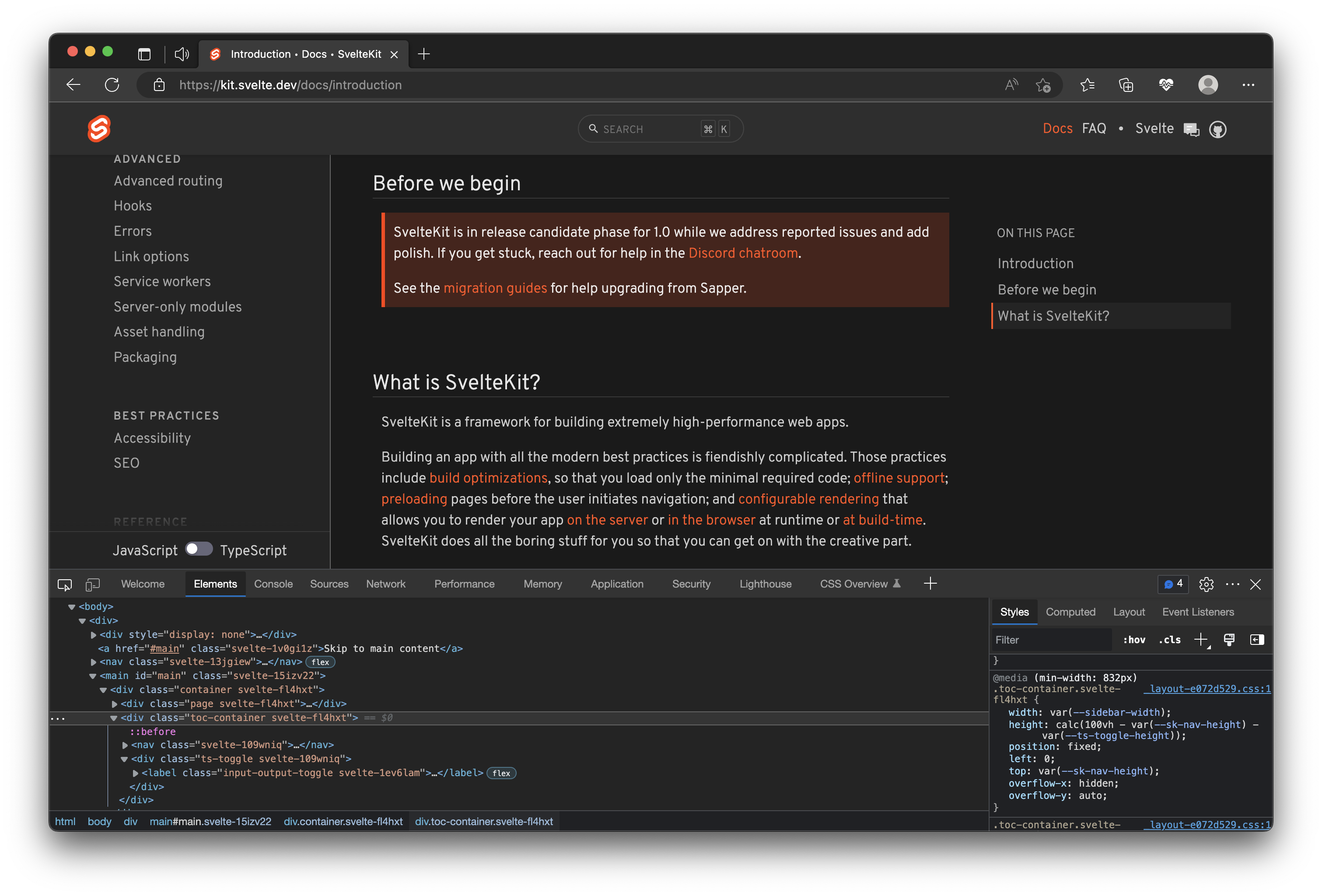Click the Styles Filter input field

pyautogui.click(x=1053, y=640)
